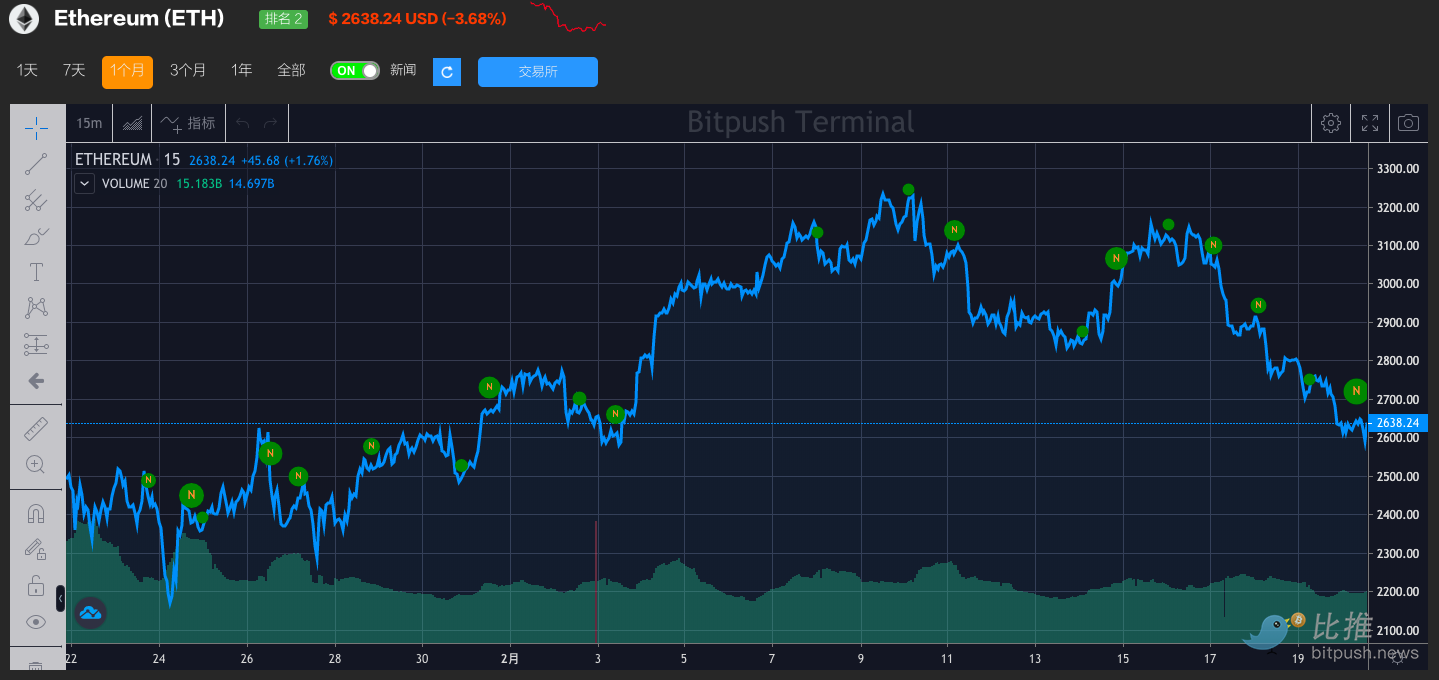1439x680 pixels.
Task: Hide all drawings using the eye icon
Action: click(x=36, y=621)
